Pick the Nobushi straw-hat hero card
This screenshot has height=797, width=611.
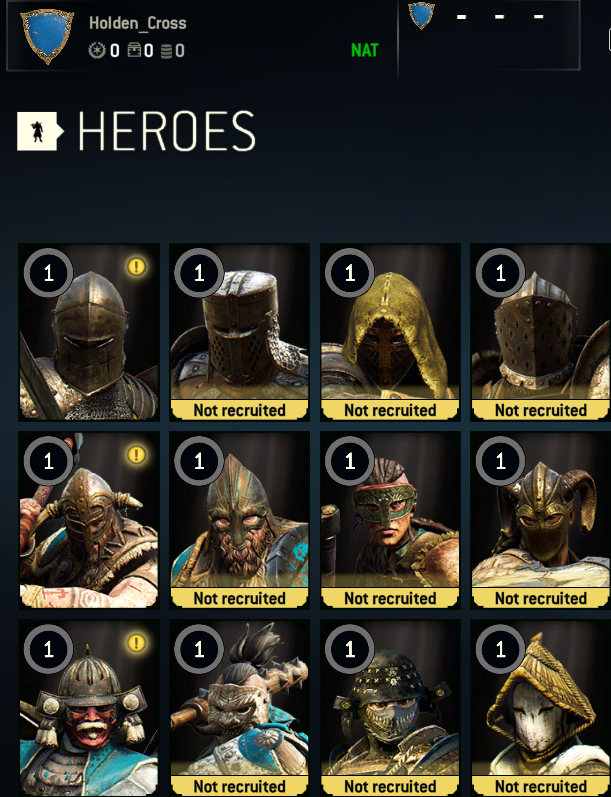[540, 708]
